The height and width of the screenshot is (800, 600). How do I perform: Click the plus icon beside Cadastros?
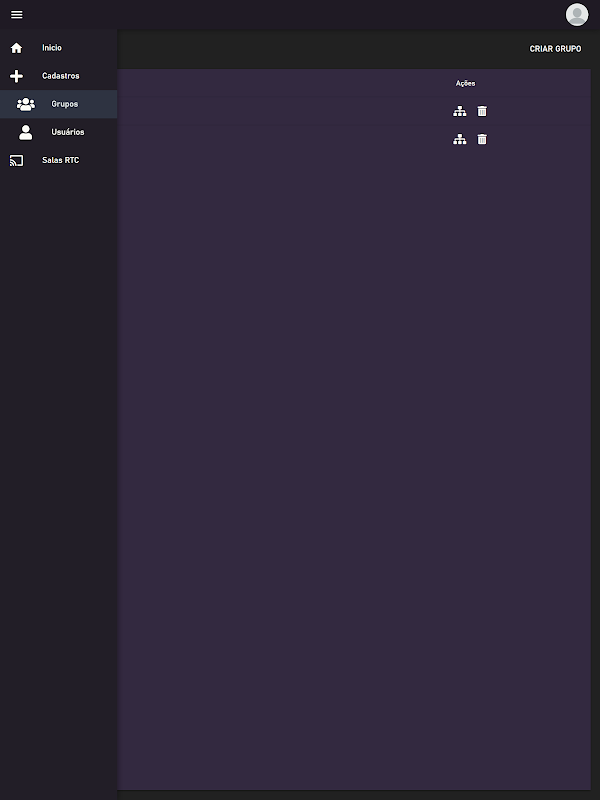coord(16,76)
